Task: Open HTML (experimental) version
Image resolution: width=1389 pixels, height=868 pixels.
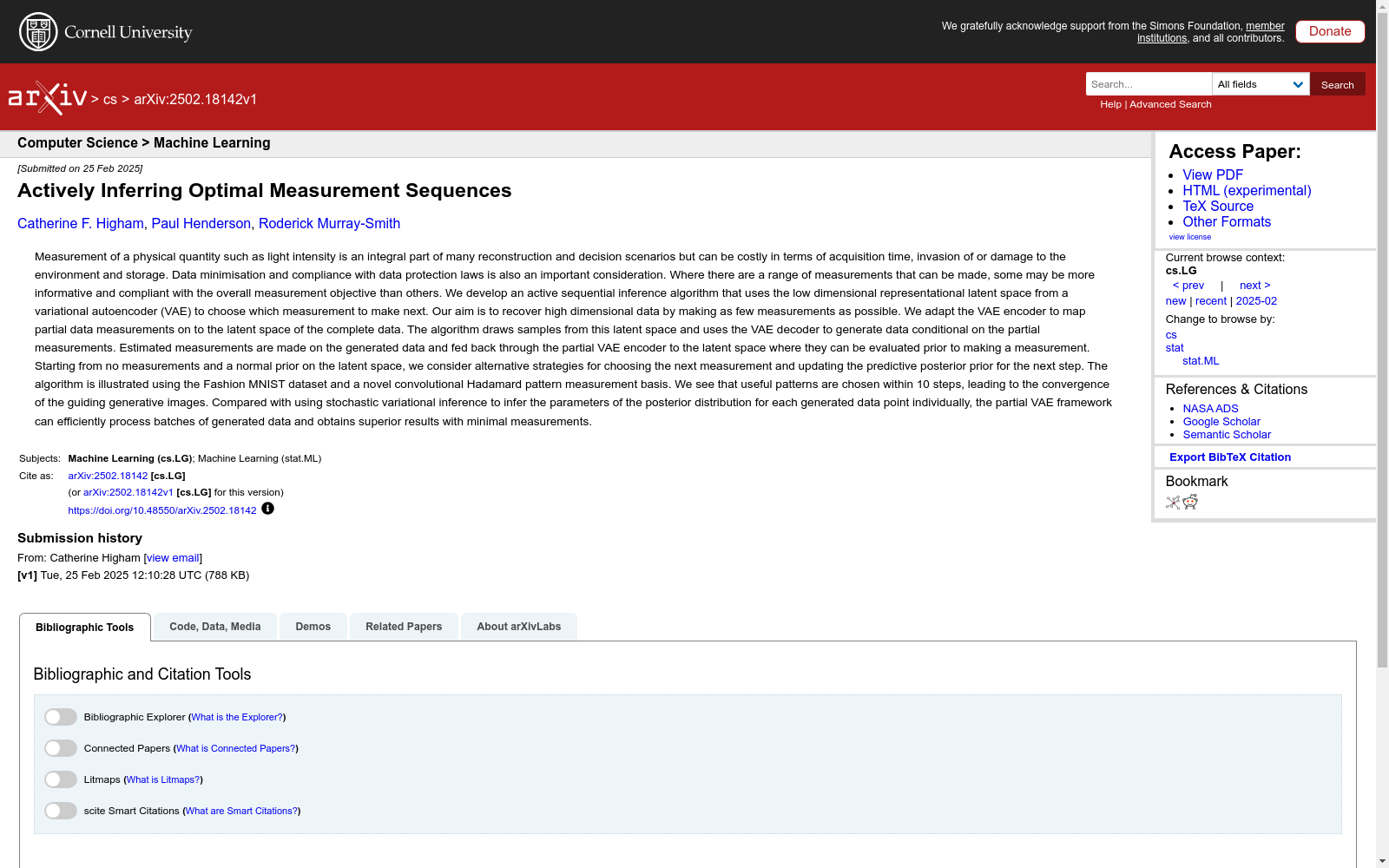Action: [x=1247, y=190]
